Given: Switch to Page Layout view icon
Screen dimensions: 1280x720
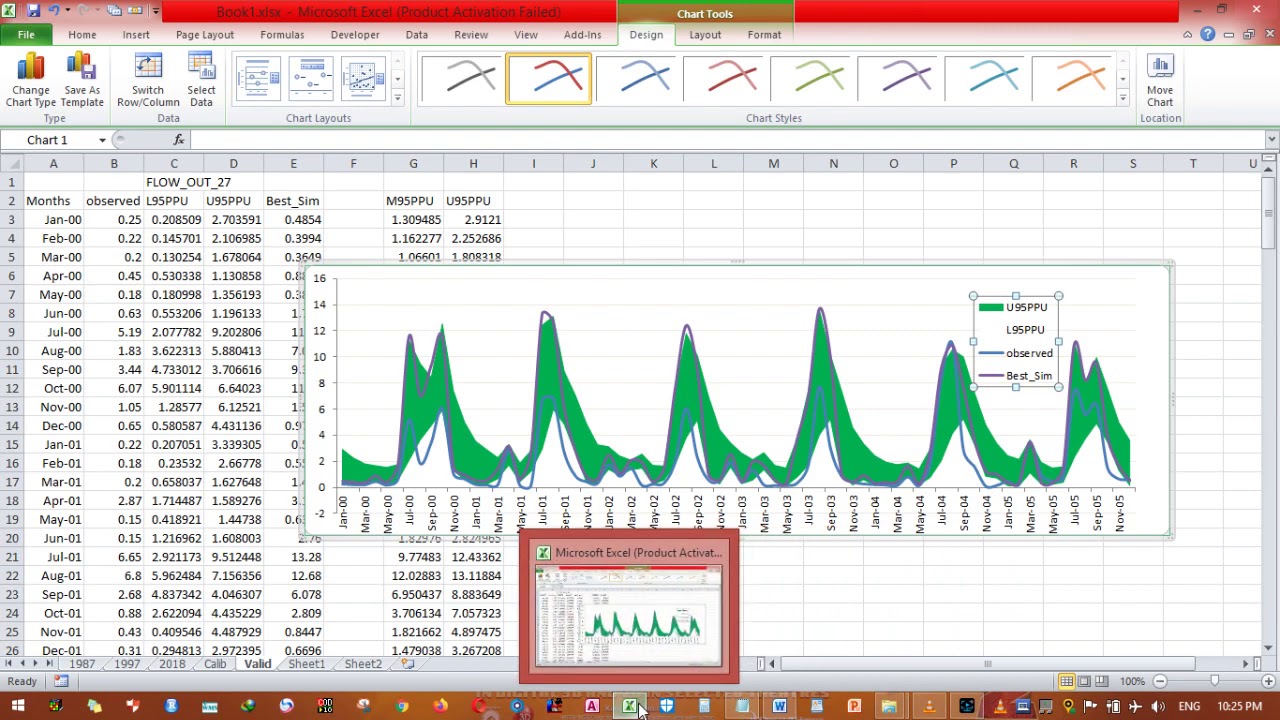Looking at the screenshot, I should coord(1084,681).
